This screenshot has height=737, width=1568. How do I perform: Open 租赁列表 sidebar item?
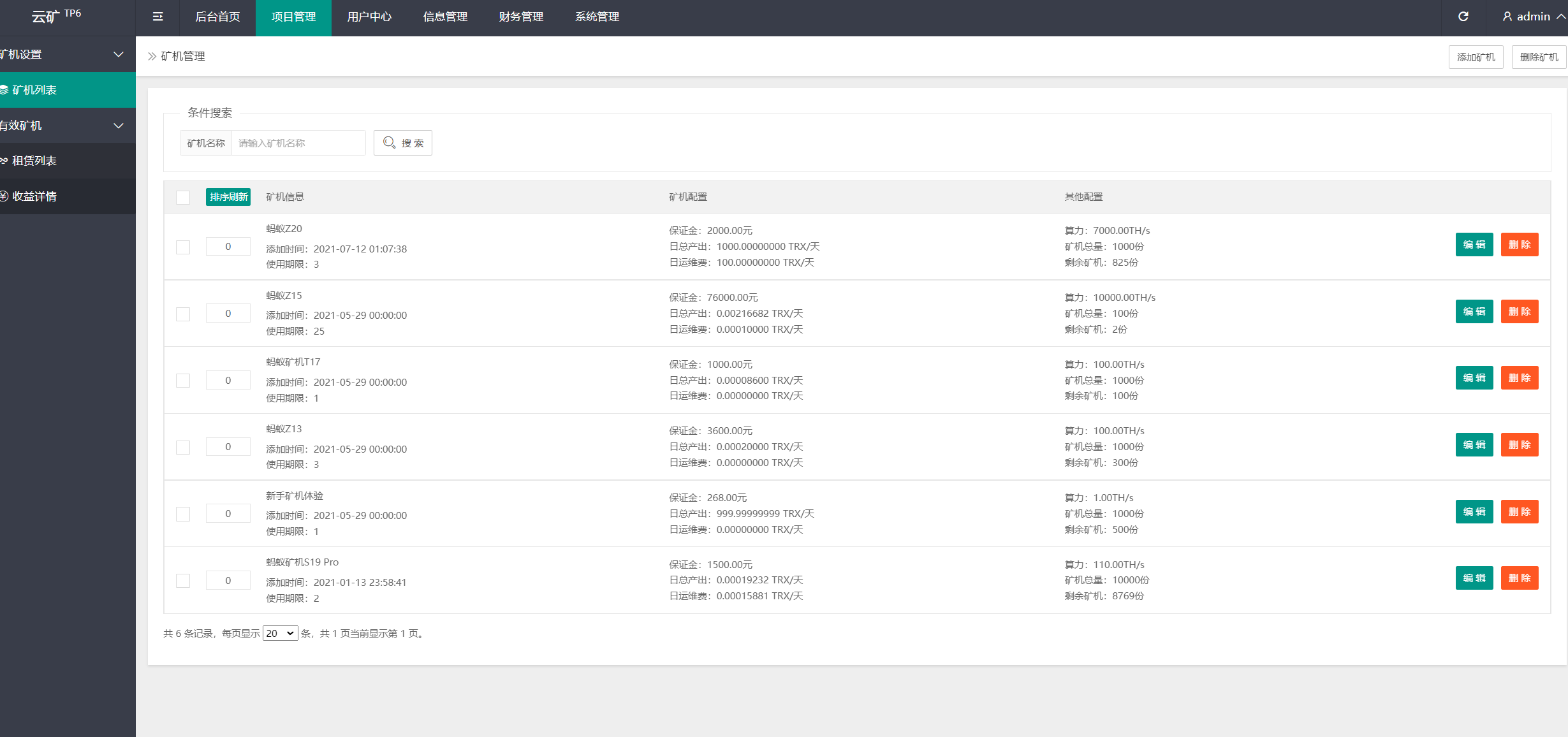pos(34,161)
